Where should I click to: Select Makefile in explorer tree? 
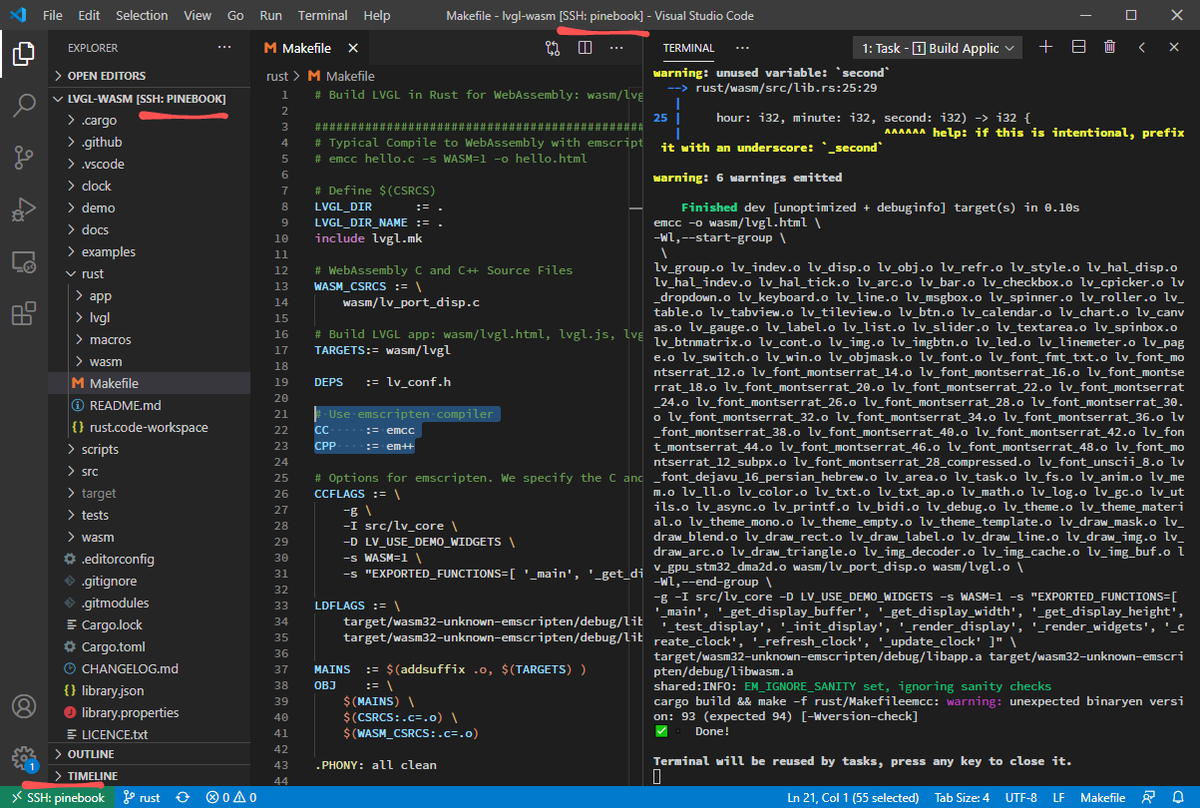(x=148, y=383)
